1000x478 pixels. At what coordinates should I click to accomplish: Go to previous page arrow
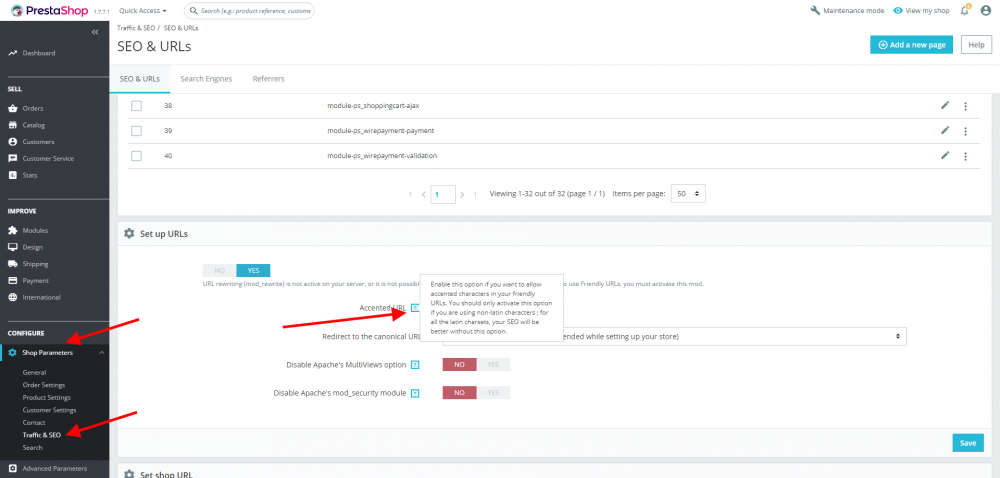tap(423, 194)
